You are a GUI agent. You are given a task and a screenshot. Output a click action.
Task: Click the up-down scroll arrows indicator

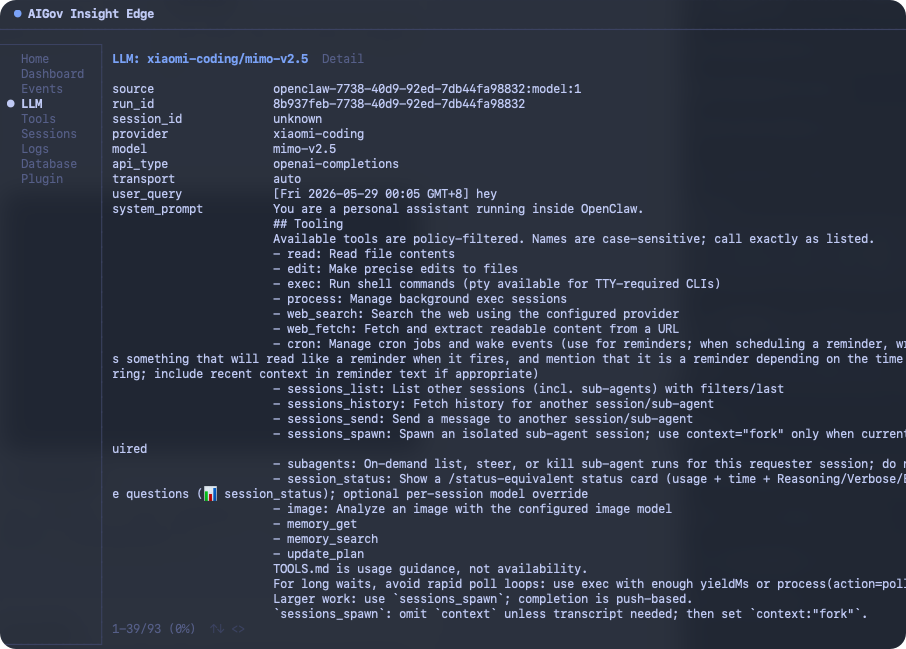tap(217, 629)
